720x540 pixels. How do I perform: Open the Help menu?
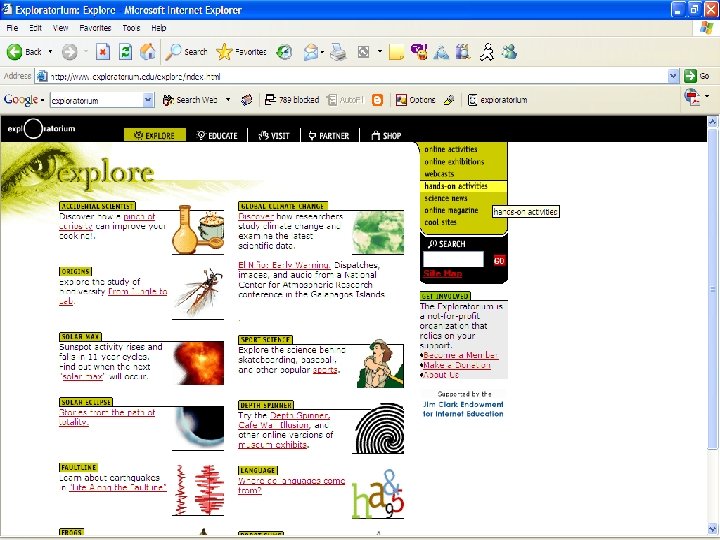159,28
